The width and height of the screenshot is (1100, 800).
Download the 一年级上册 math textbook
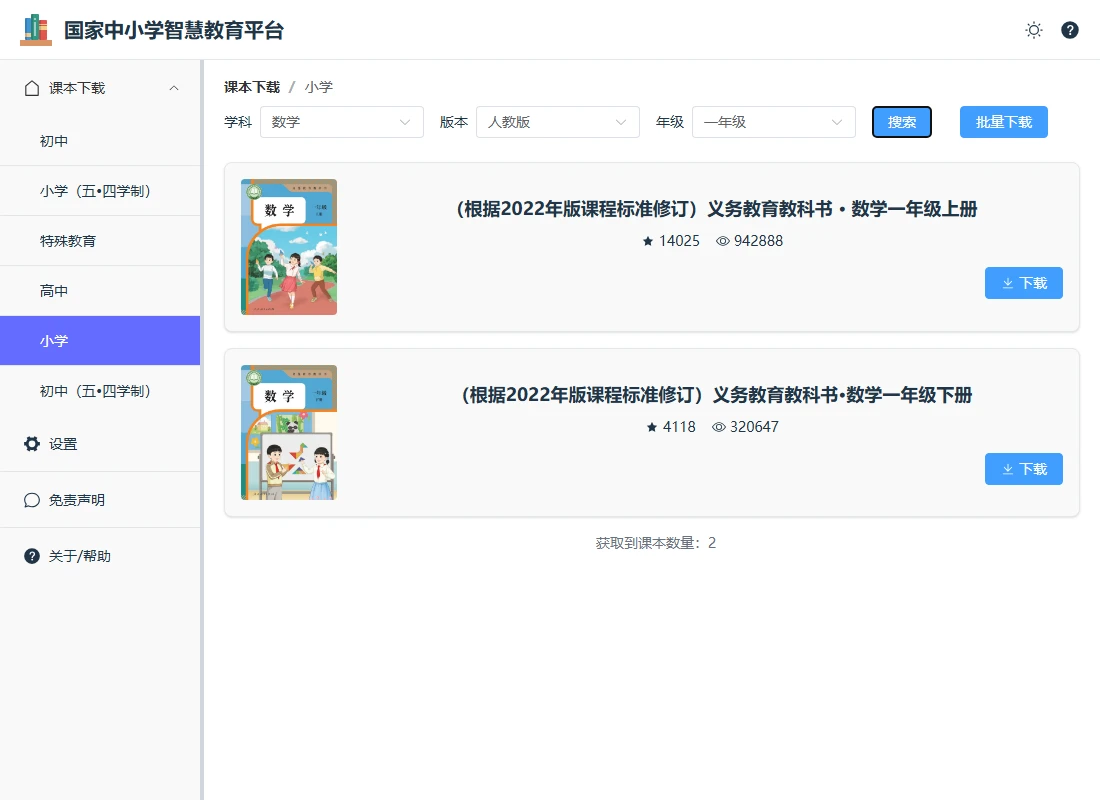coord(1023,283)
